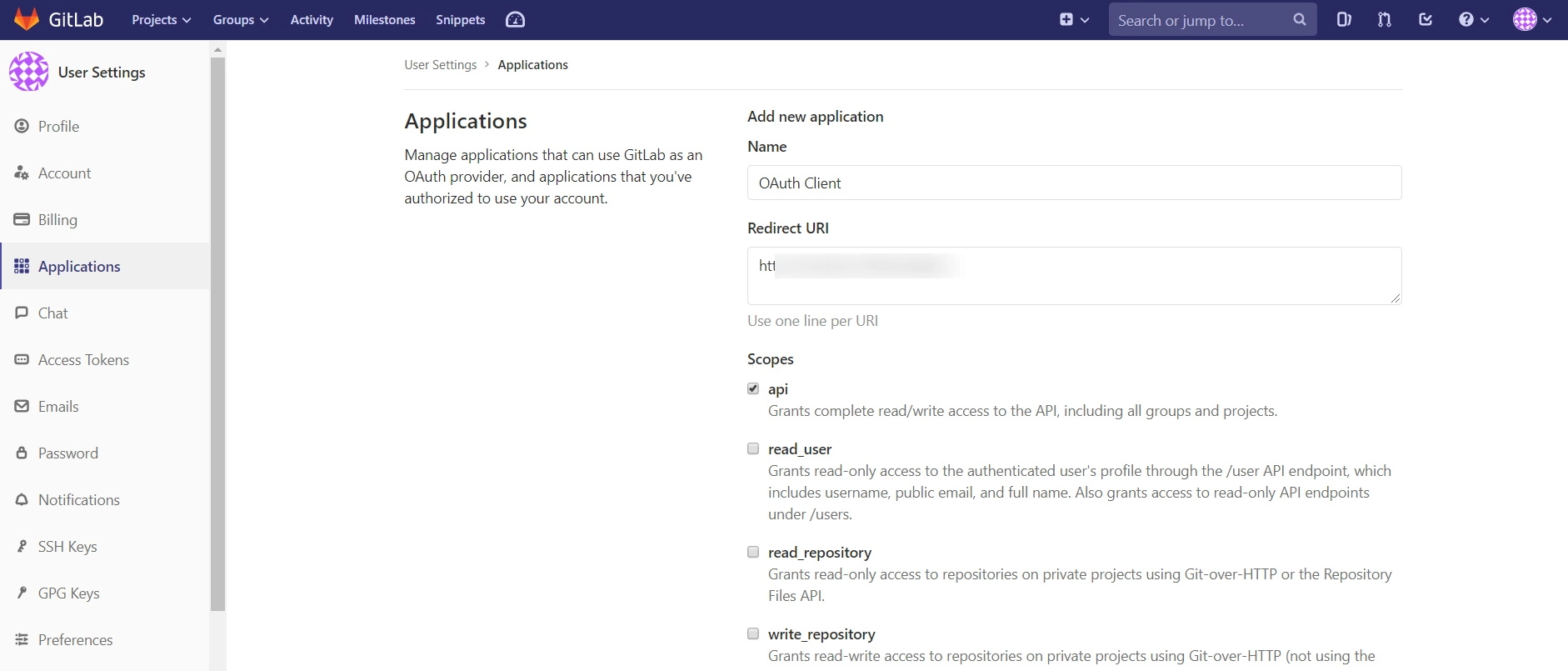Open the Milestones menu item
Screen dimensions: 1568x671
(x=385, y=19)
